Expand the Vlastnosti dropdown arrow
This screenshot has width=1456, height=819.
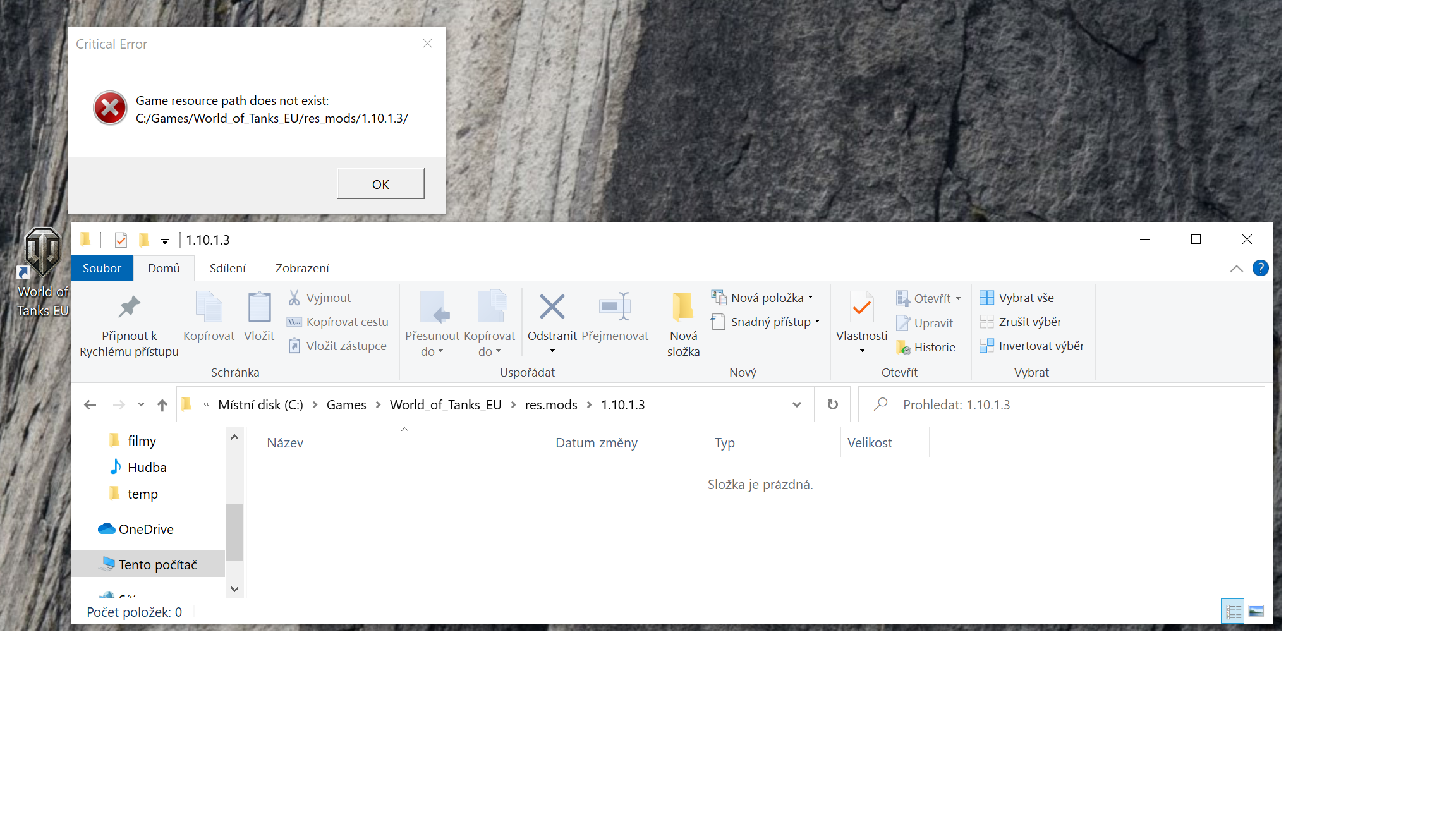point(862,351)
